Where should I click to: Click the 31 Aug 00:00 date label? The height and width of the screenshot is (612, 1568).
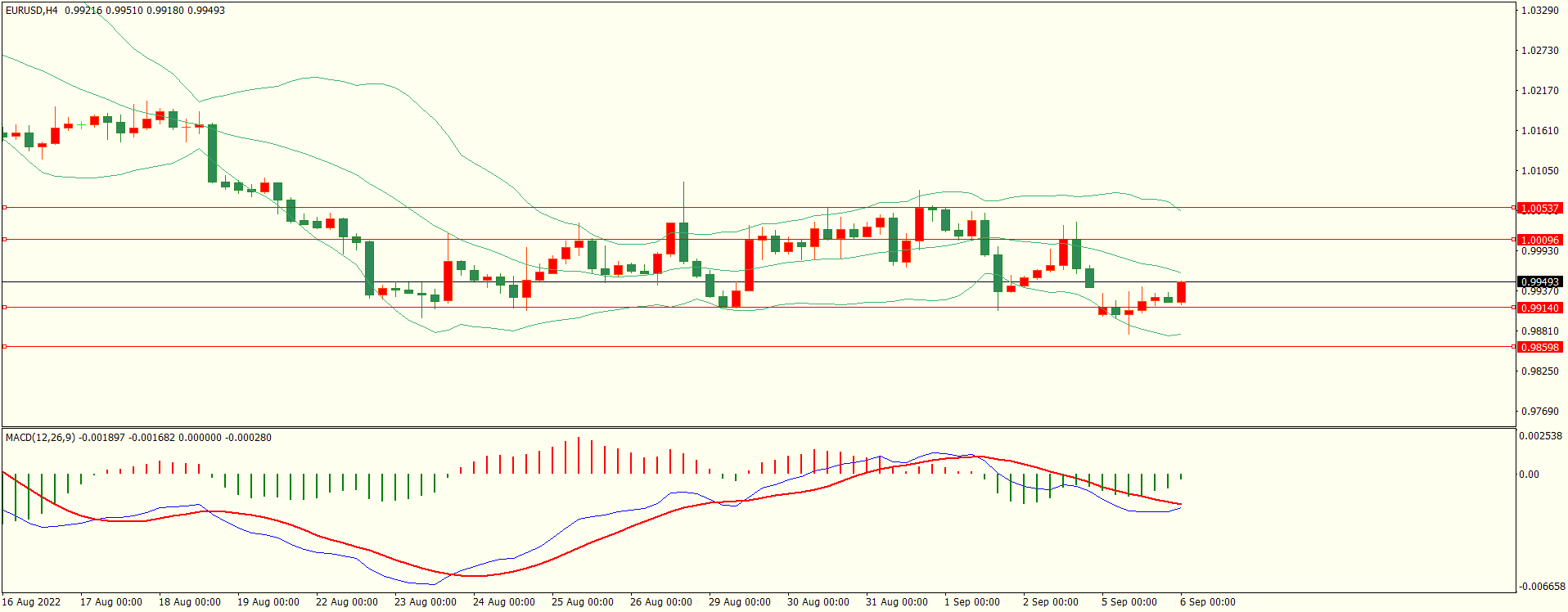coord(897,602)
